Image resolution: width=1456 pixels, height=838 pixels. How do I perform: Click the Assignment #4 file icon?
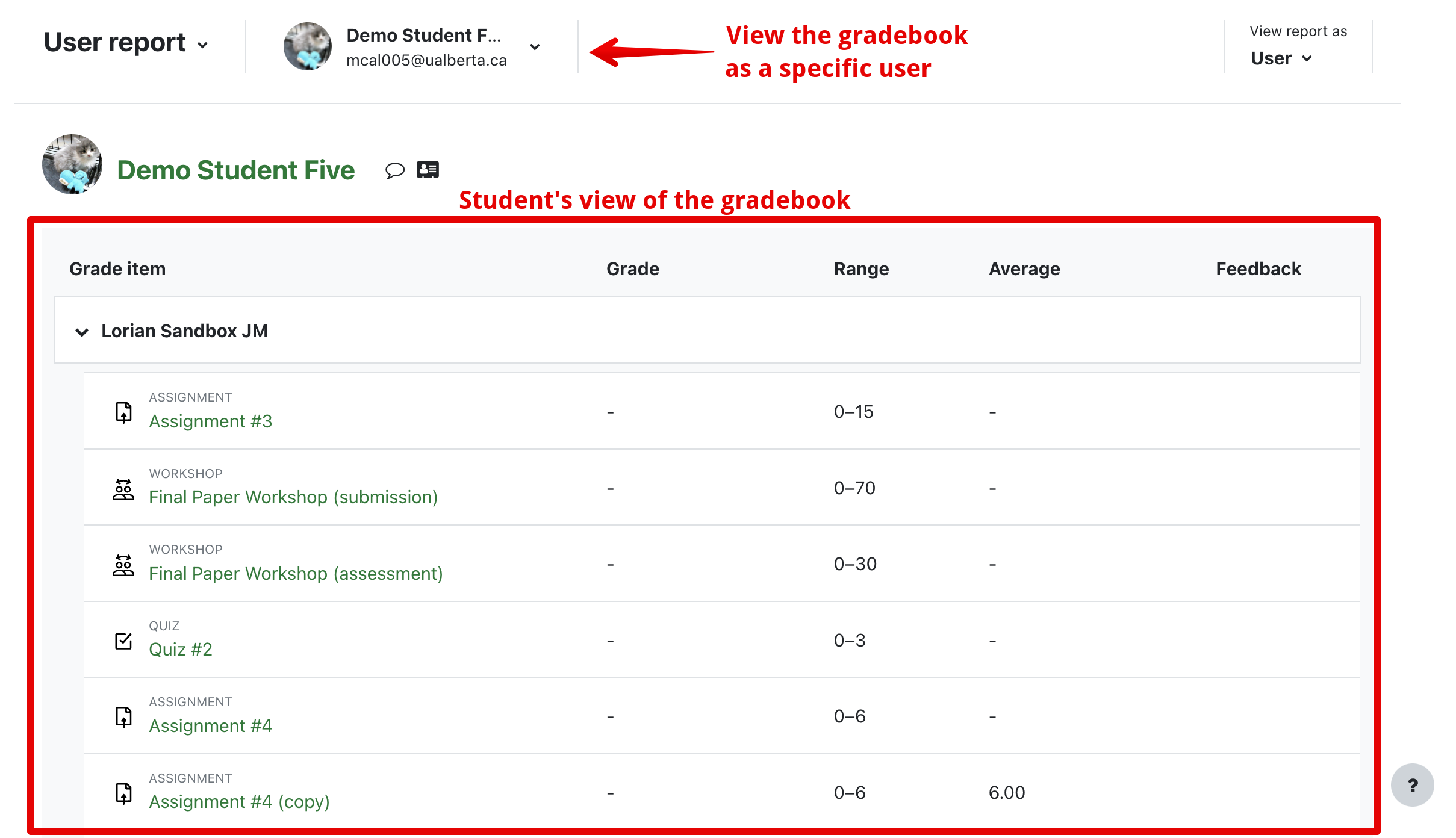coord(123,717)
